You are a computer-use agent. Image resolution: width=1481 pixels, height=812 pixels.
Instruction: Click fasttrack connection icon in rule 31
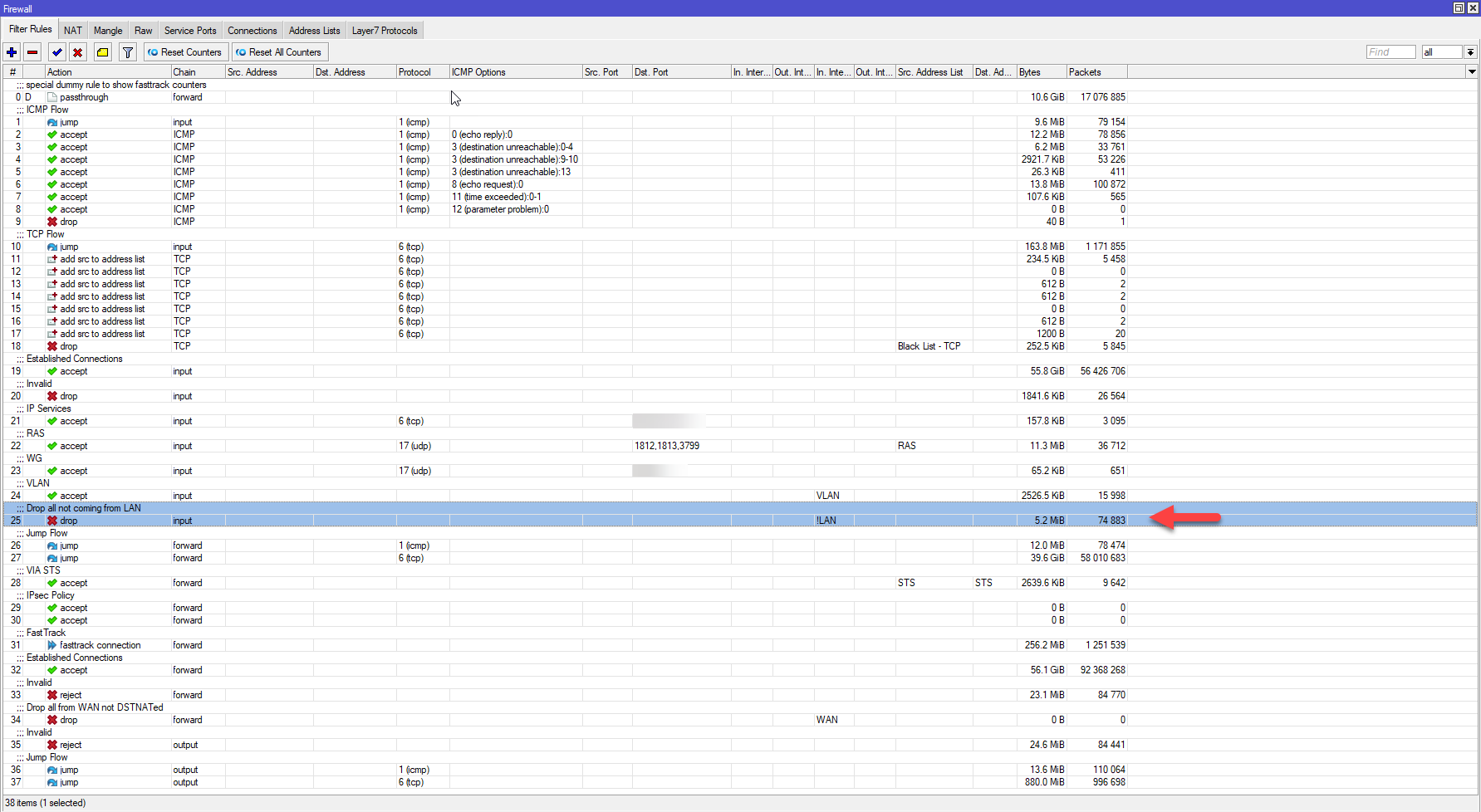(52, 645)
